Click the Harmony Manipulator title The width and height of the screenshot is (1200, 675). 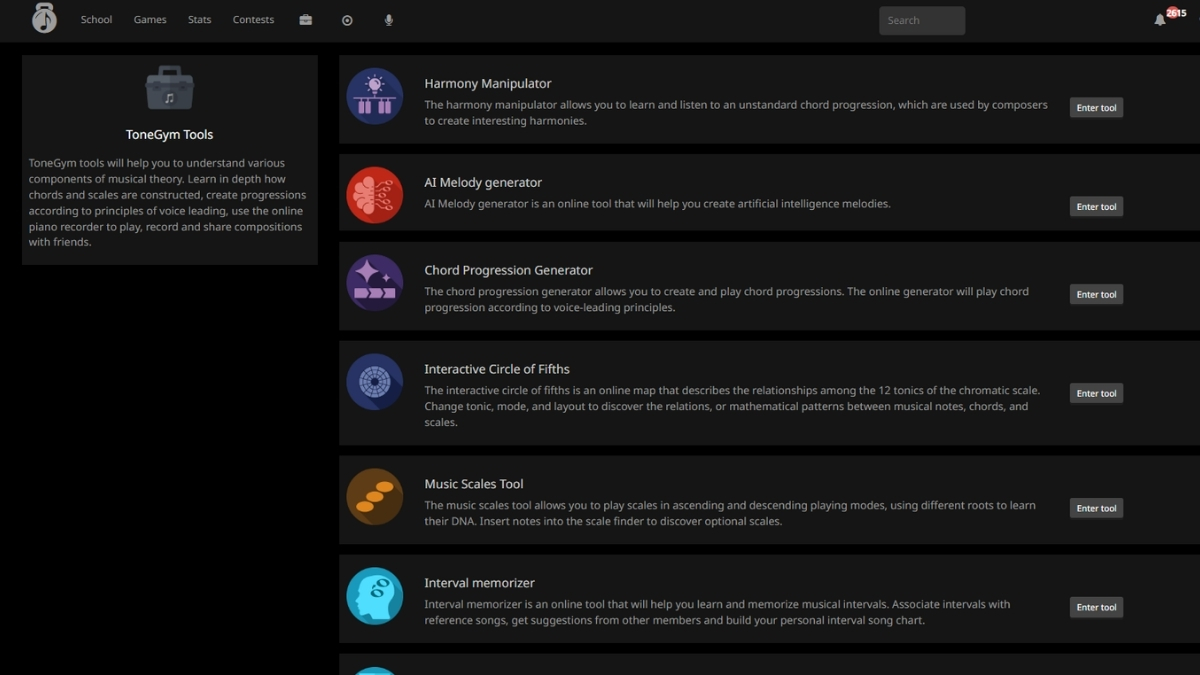[x=488, y=84]
